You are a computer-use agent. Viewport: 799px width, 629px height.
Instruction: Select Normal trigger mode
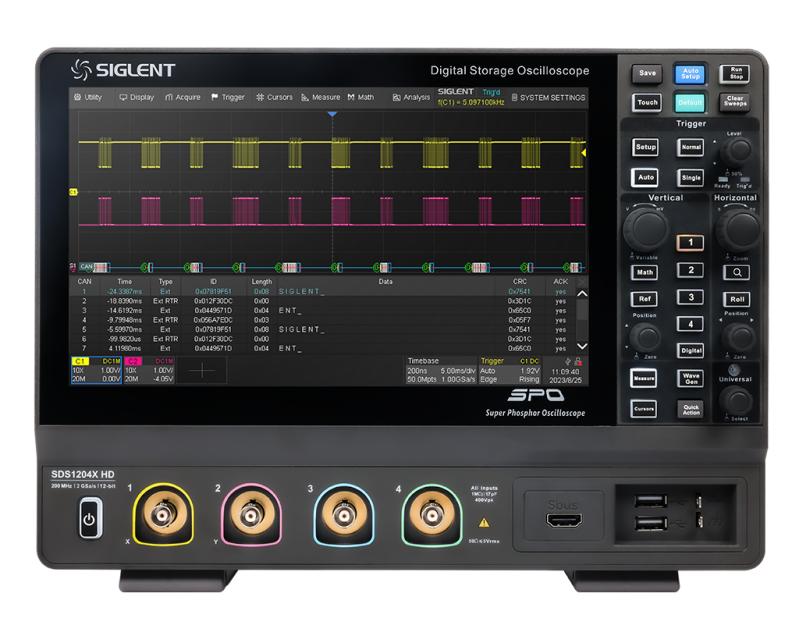691,147
